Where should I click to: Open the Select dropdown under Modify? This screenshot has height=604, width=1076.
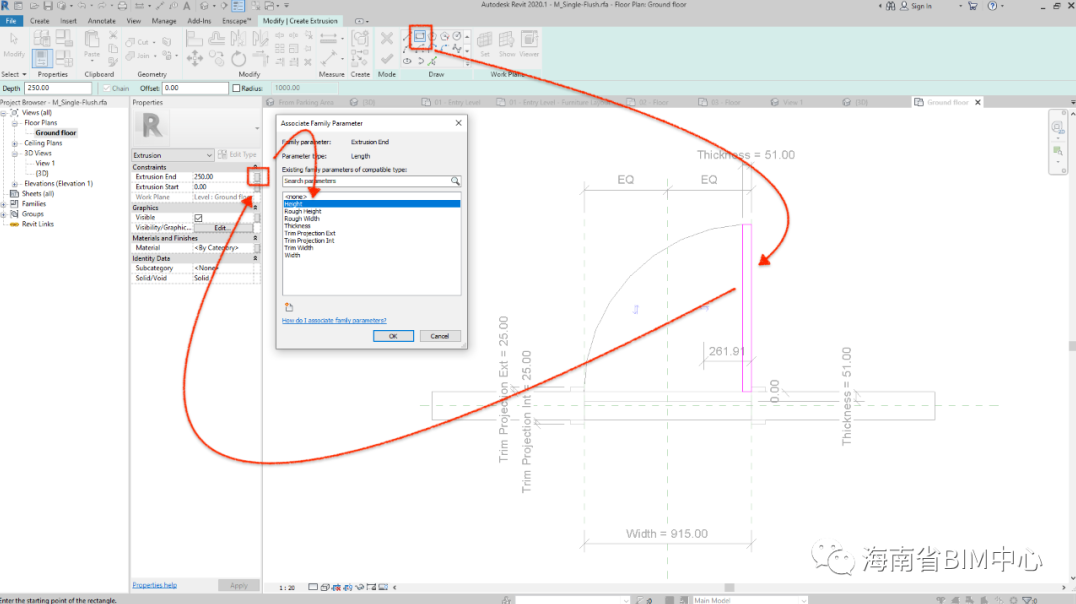(12, 74)
